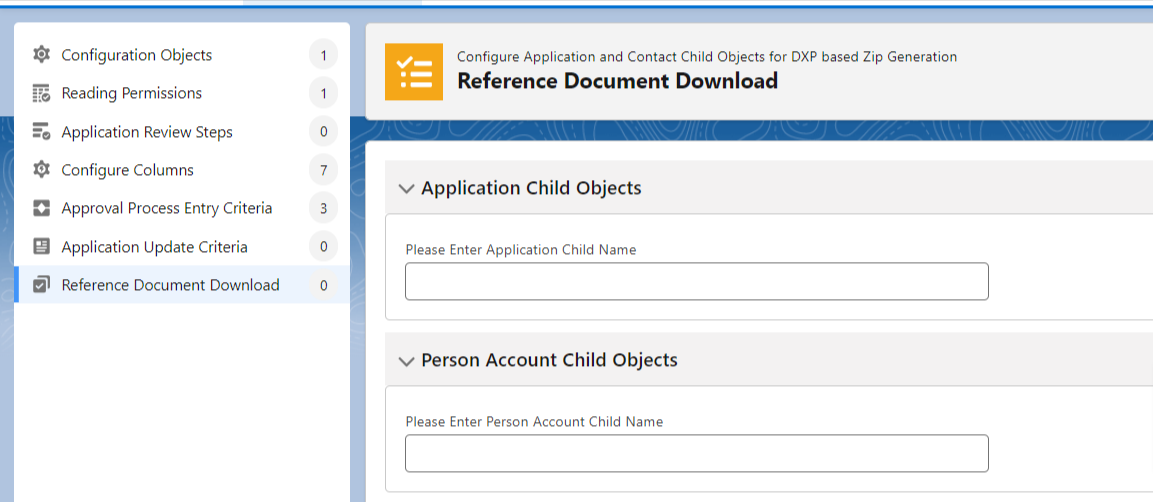Click the Configure Columns gear icon

41,170
